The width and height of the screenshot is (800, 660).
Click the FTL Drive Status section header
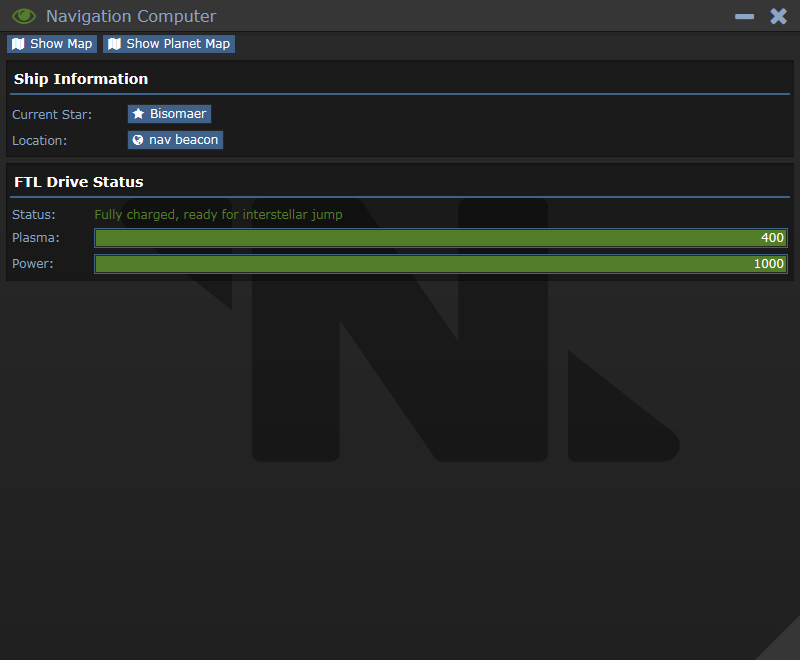79,182
